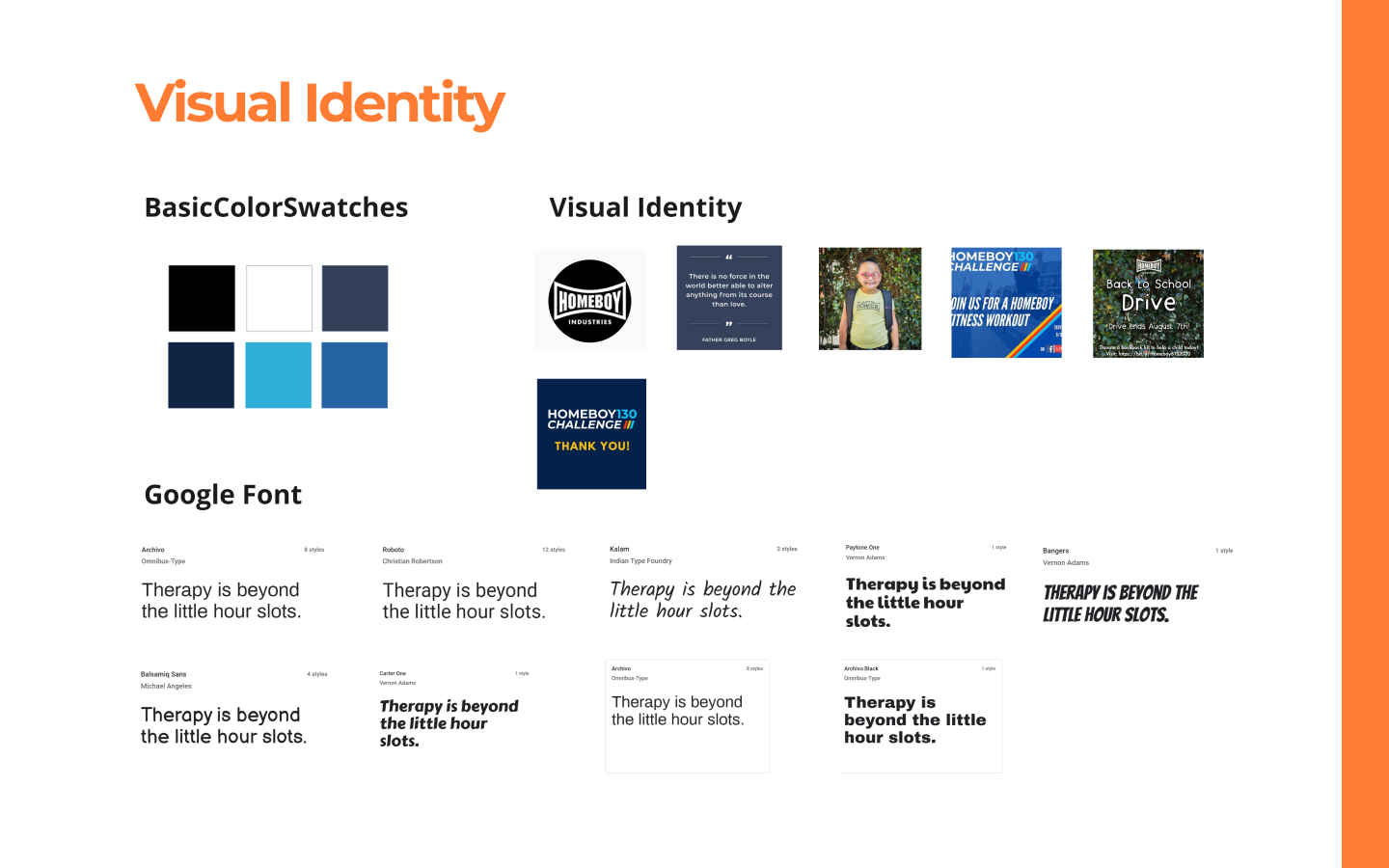Image resolution: width=1389 pixels, height=868 pixels.
Task: Select the Kalam handwritten font sample
Action: (x=702, y=599)
